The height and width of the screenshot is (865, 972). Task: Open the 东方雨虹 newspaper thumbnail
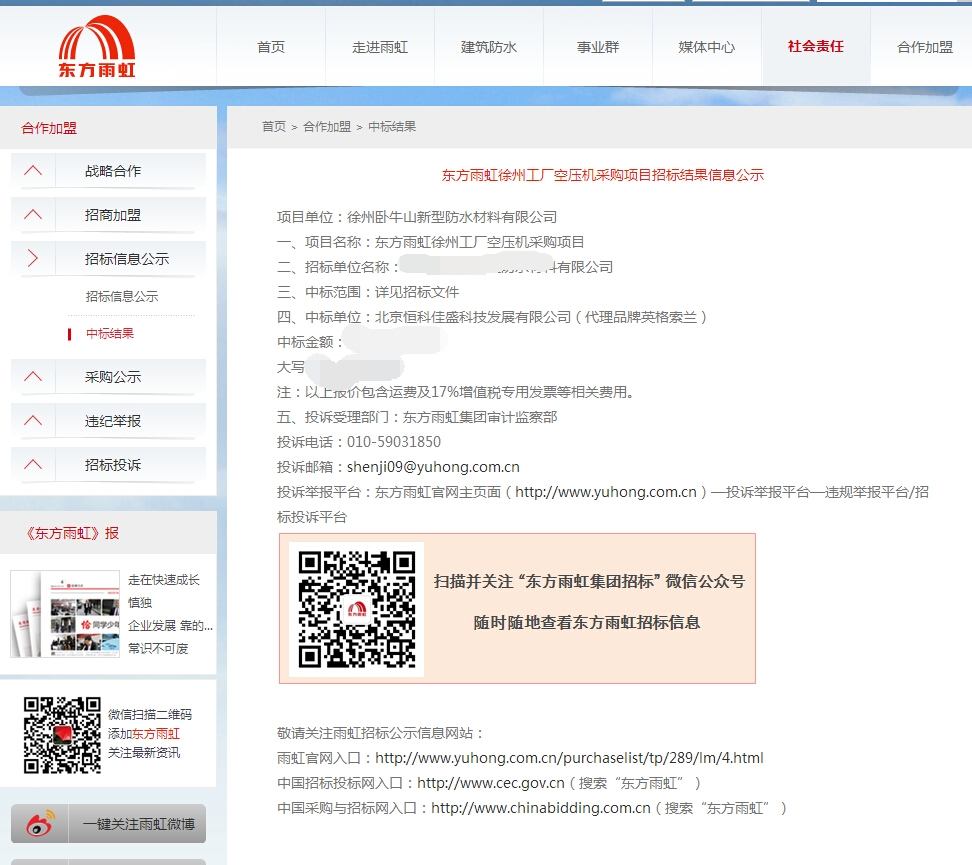click(65, 614)
